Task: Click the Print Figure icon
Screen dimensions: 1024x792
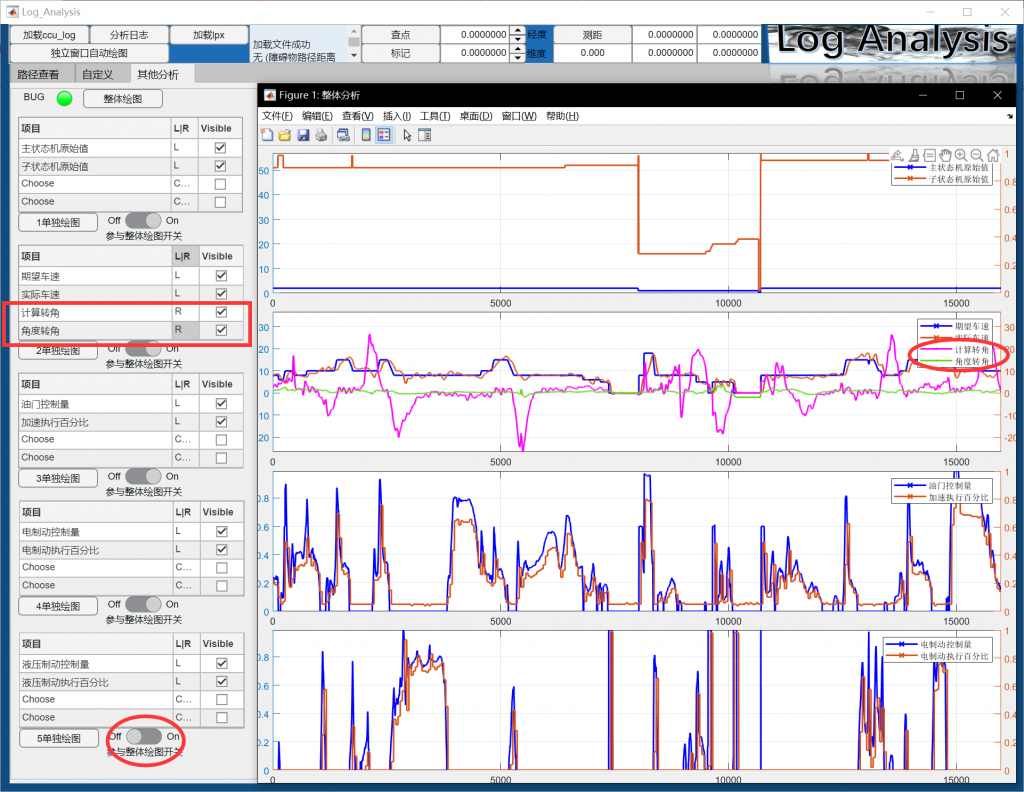Action: 320,135
